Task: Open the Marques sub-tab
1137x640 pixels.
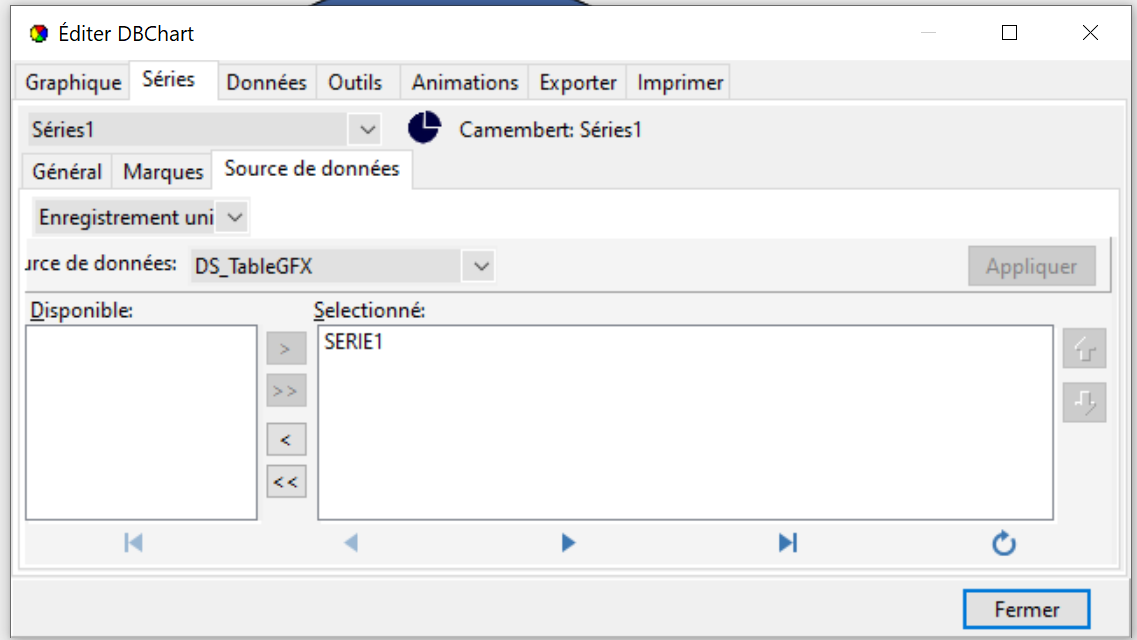Action: (x=163, y=172)
